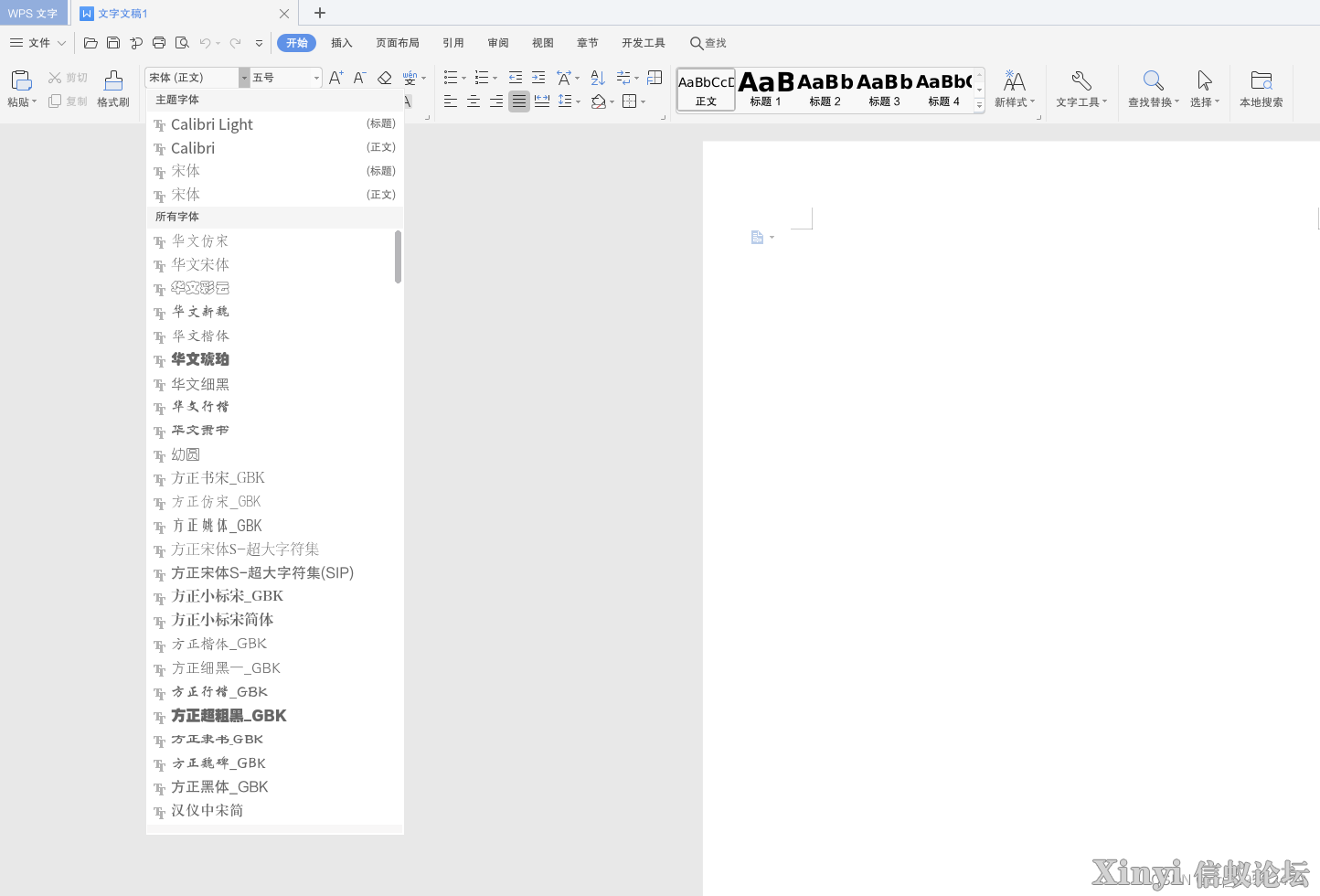1320x896 pixels.
Task: Expand the font size 五号 dropdown
Action: click(x=316, y=78)
